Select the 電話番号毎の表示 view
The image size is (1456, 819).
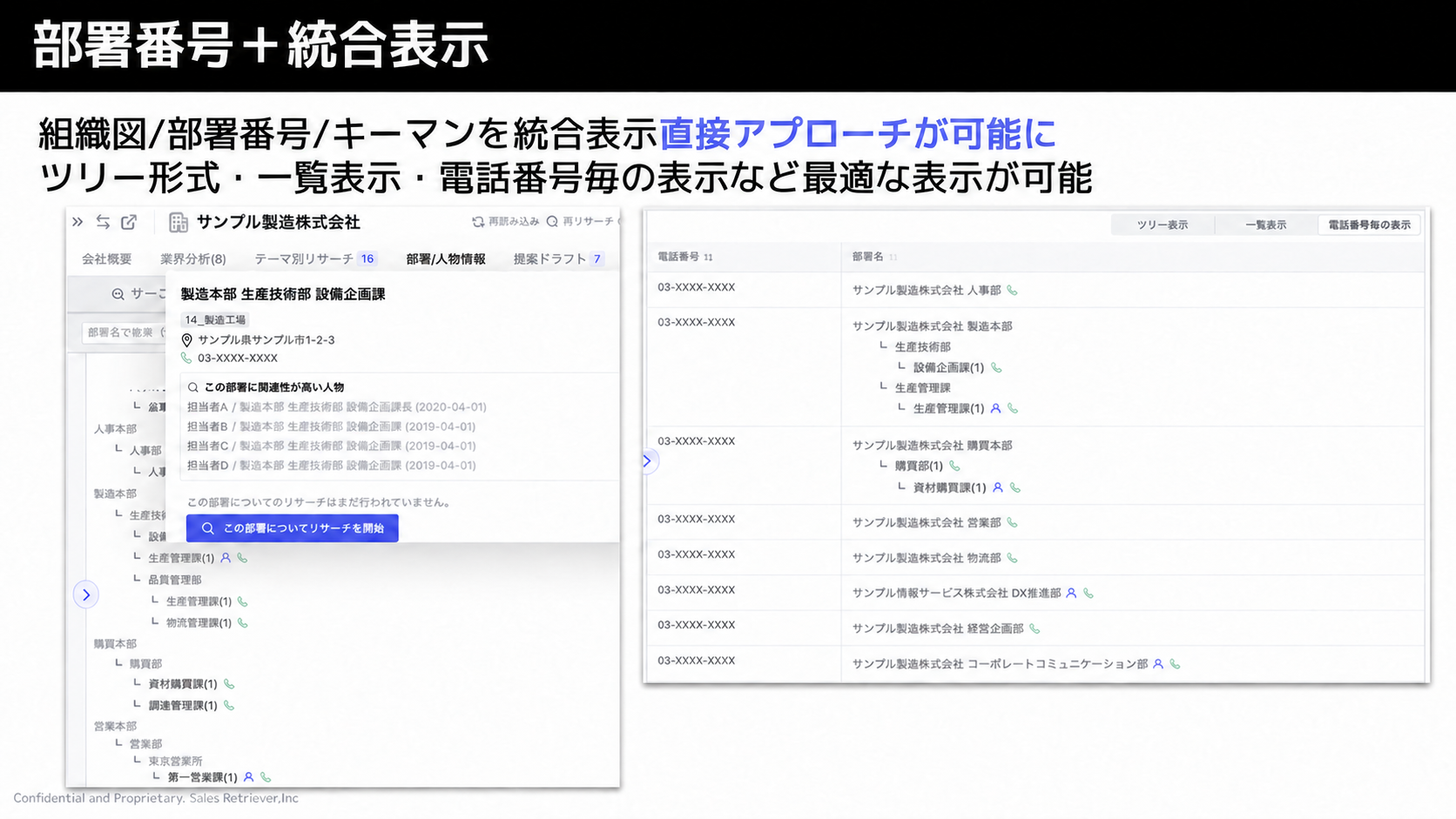coord(1369,225)
